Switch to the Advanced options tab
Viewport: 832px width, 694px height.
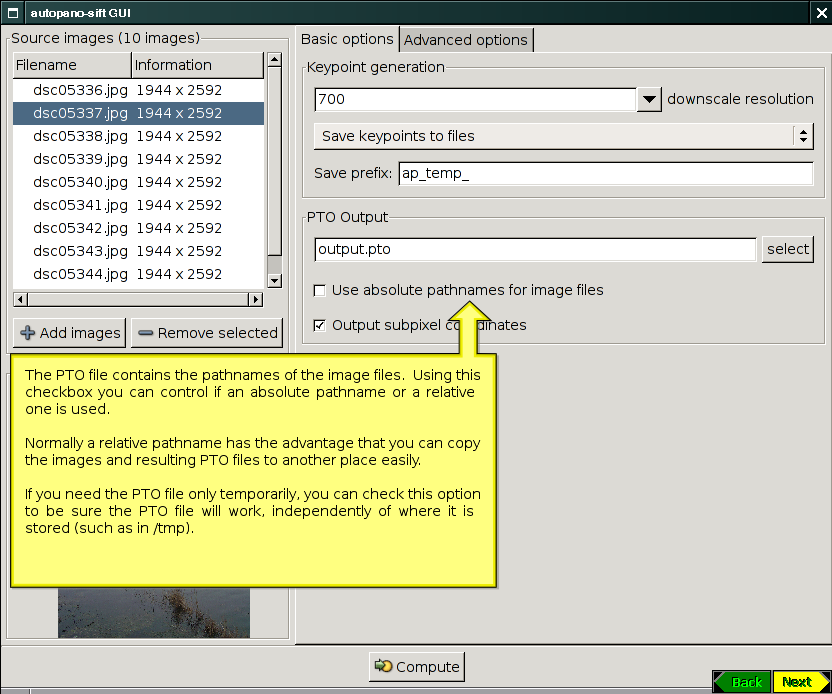465,40
